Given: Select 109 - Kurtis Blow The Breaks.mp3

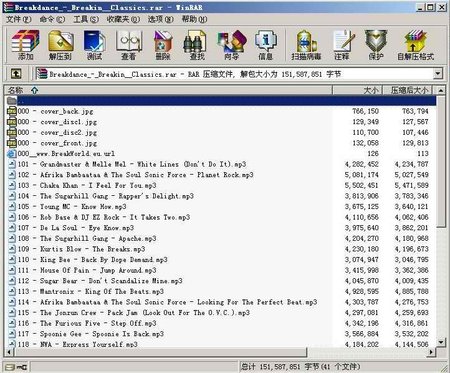Looking at the screenshot, I should click(81, 249).
